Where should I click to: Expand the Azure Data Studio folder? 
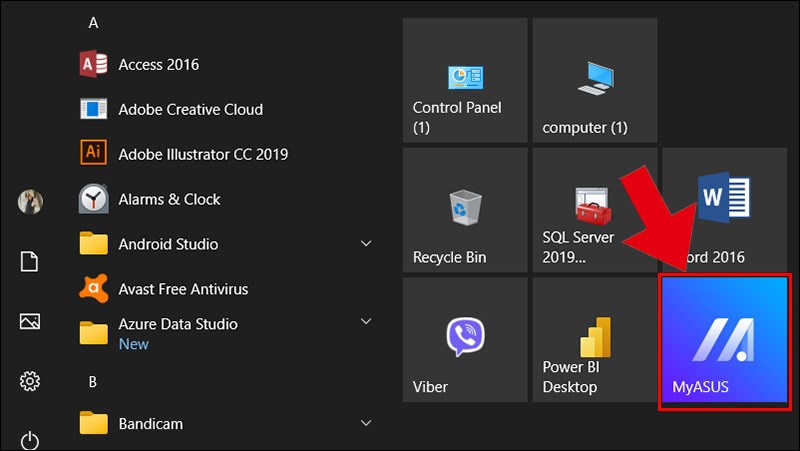[366, 321]
